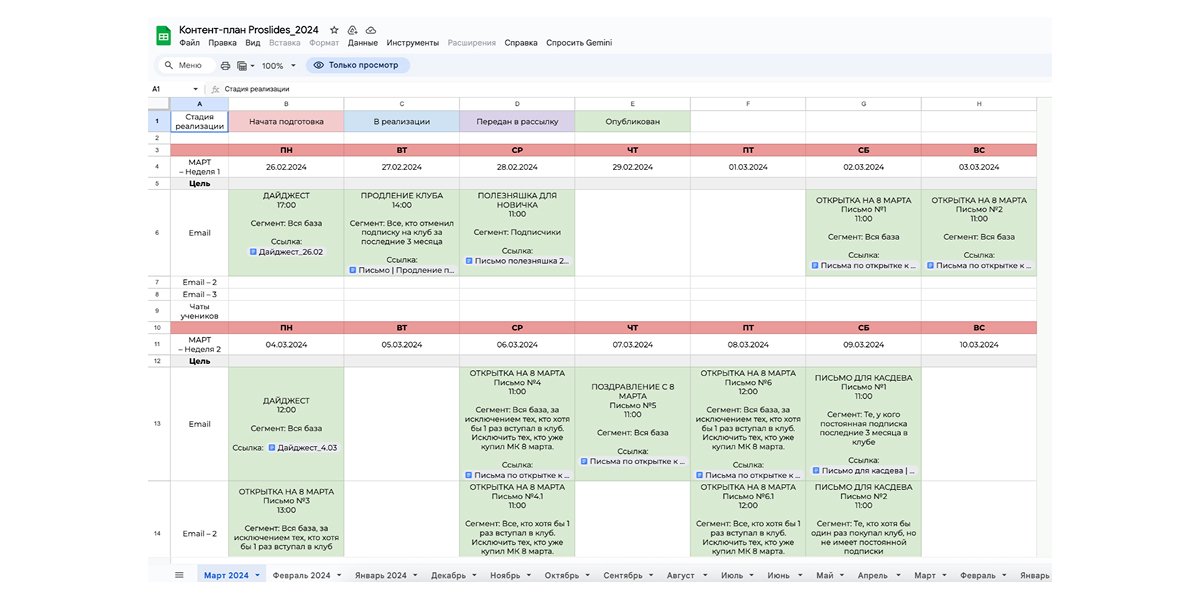Open the Дайджест_4.03 document link
Image resolution: width=1200 pixels, height=600 pixels.
[304, 448]
